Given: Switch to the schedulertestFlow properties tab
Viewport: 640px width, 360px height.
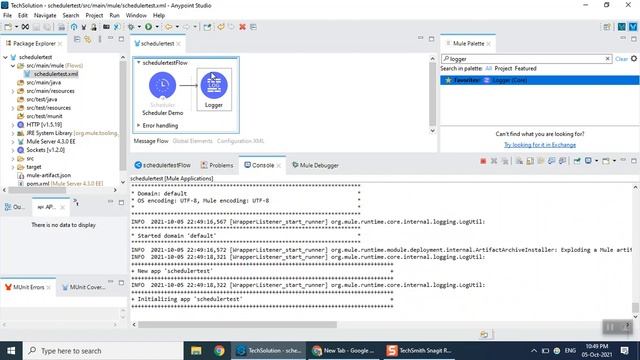Looking at the screenshot, I should tap(162, 165).
